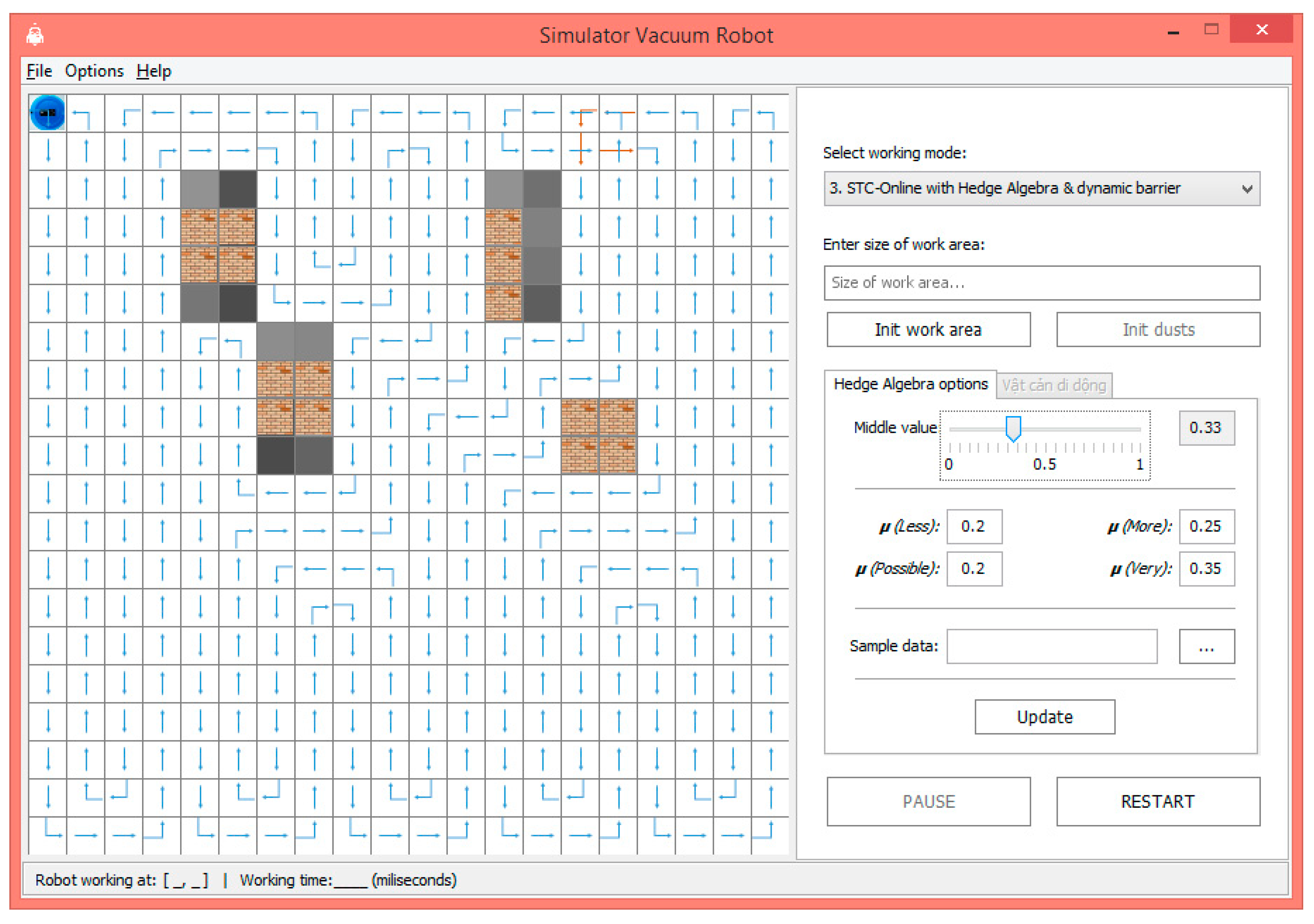The height and width of the screenshot is (924, 1314).
Task: Browse sample data with the ... button
Action: pos(1206,646)
